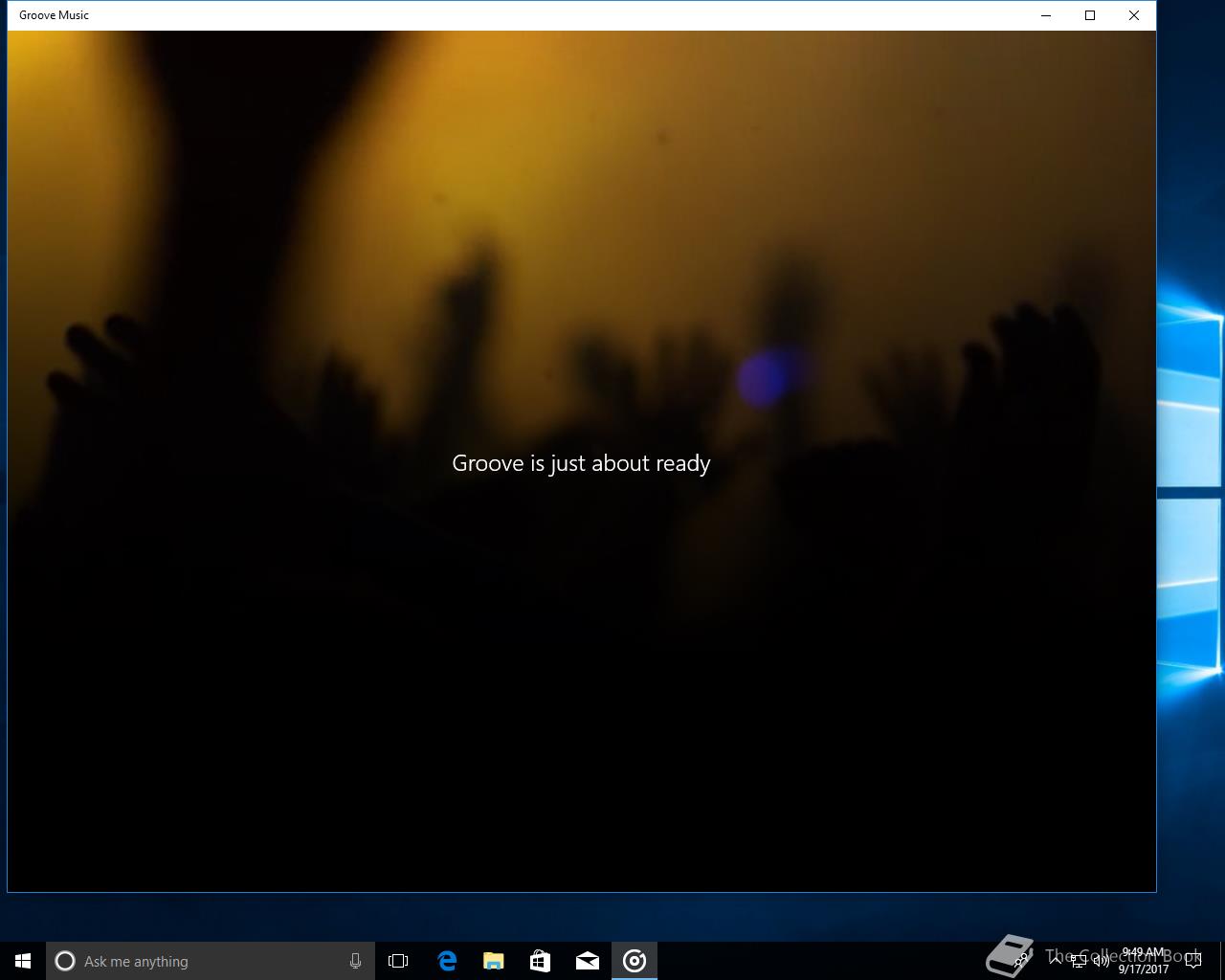
Task: Focus the 'Ask me anything' search box
Action: (211, 961)
